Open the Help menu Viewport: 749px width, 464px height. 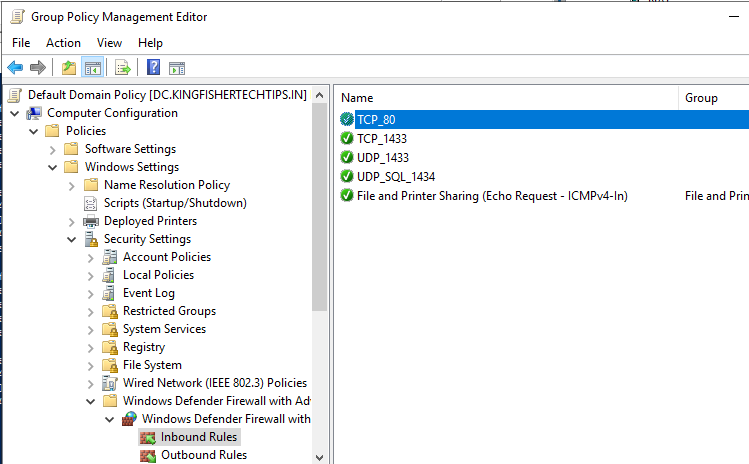point(150,43)
